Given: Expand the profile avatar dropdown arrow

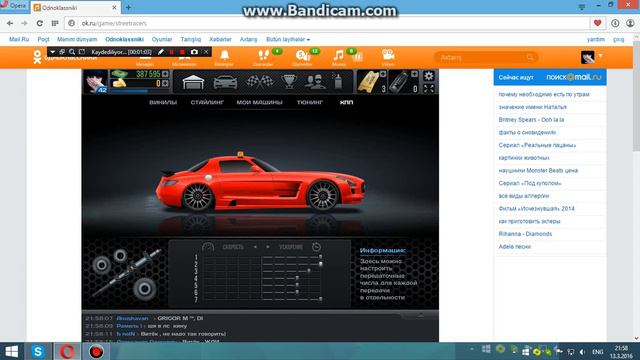Looking at the screenshot, I should [x=600, y=56].
